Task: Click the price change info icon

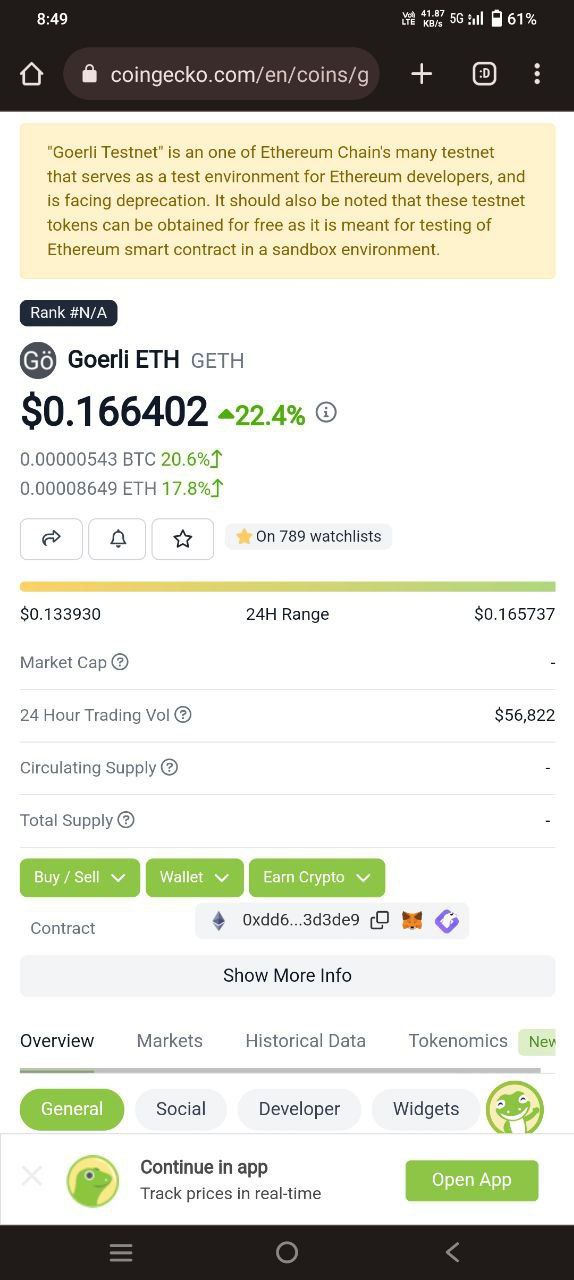Action: (326, 412)
